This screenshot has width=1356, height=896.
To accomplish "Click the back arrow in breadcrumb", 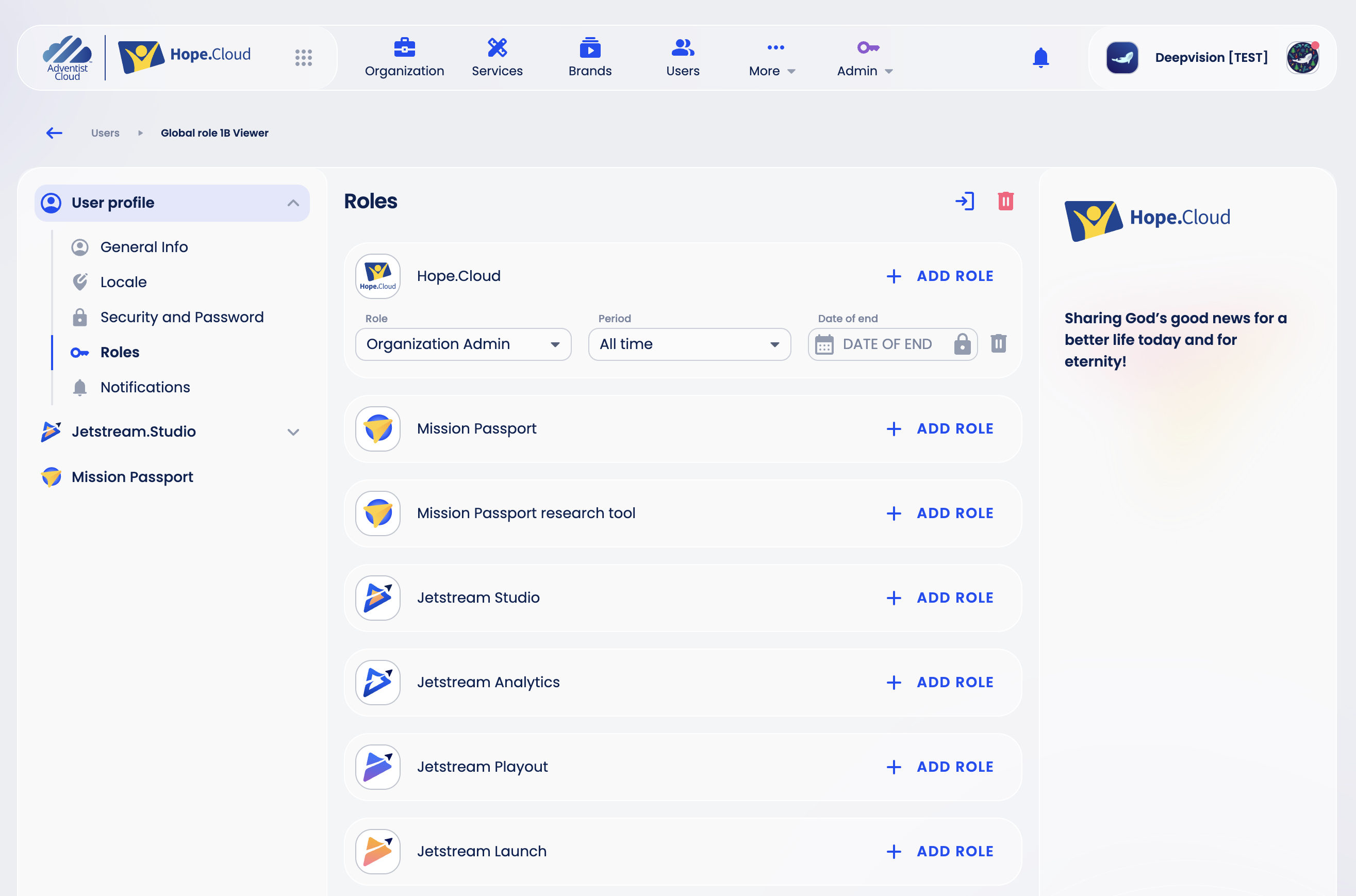I will [x=54, y=133].
